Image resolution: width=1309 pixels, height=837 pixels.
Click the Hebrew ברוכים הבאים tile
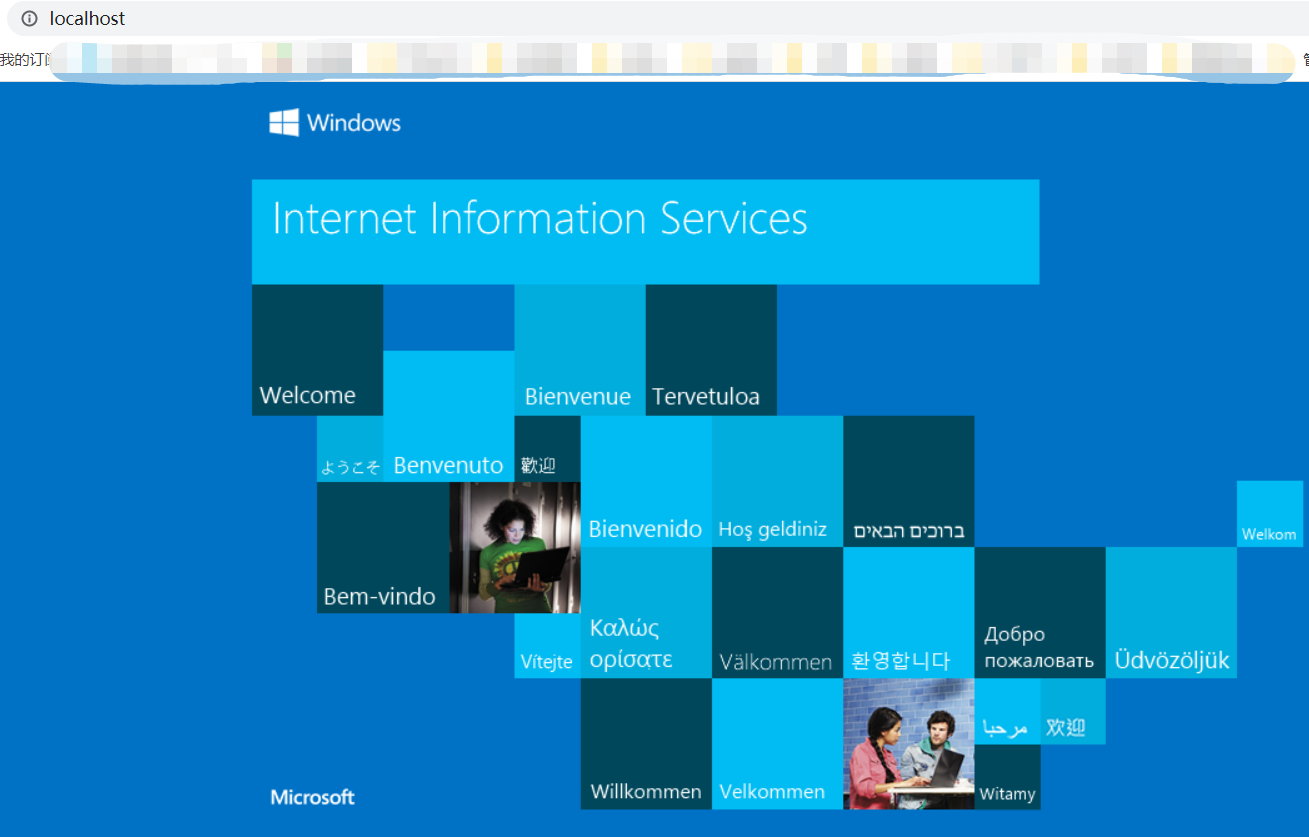click(908, 481)
